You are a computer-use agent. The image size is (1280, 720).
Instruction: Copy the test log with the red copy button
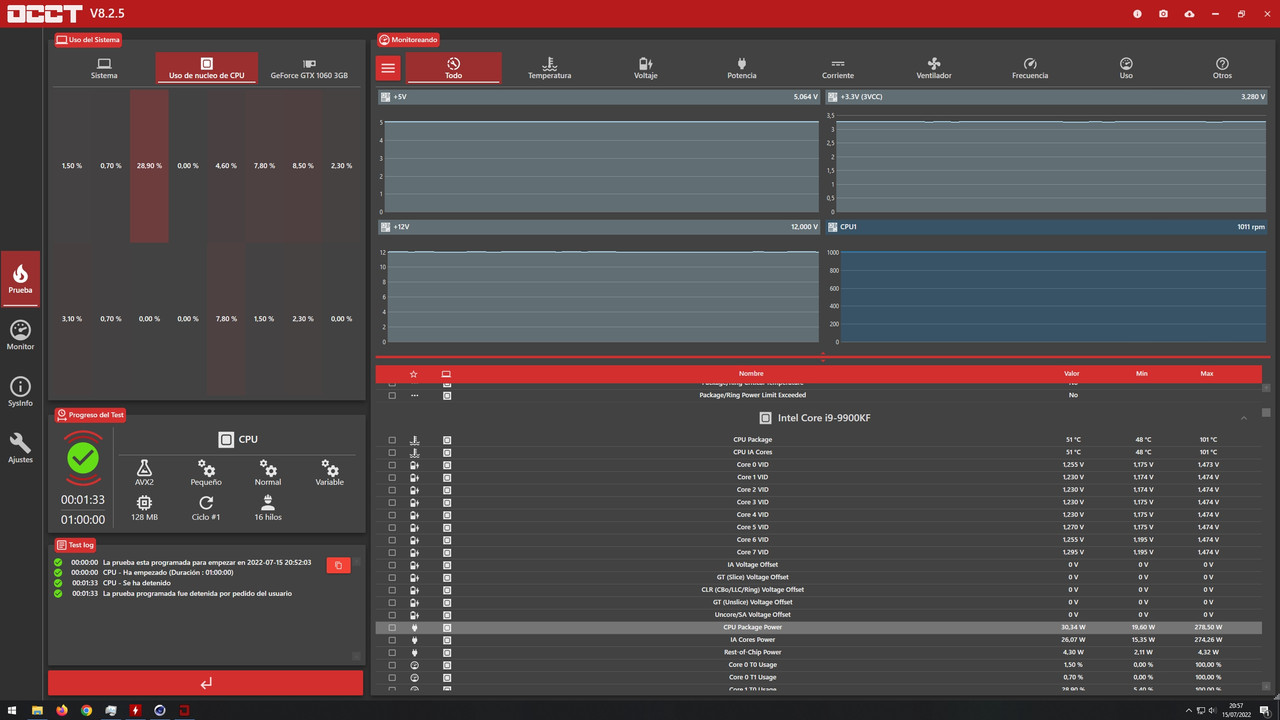338,566
